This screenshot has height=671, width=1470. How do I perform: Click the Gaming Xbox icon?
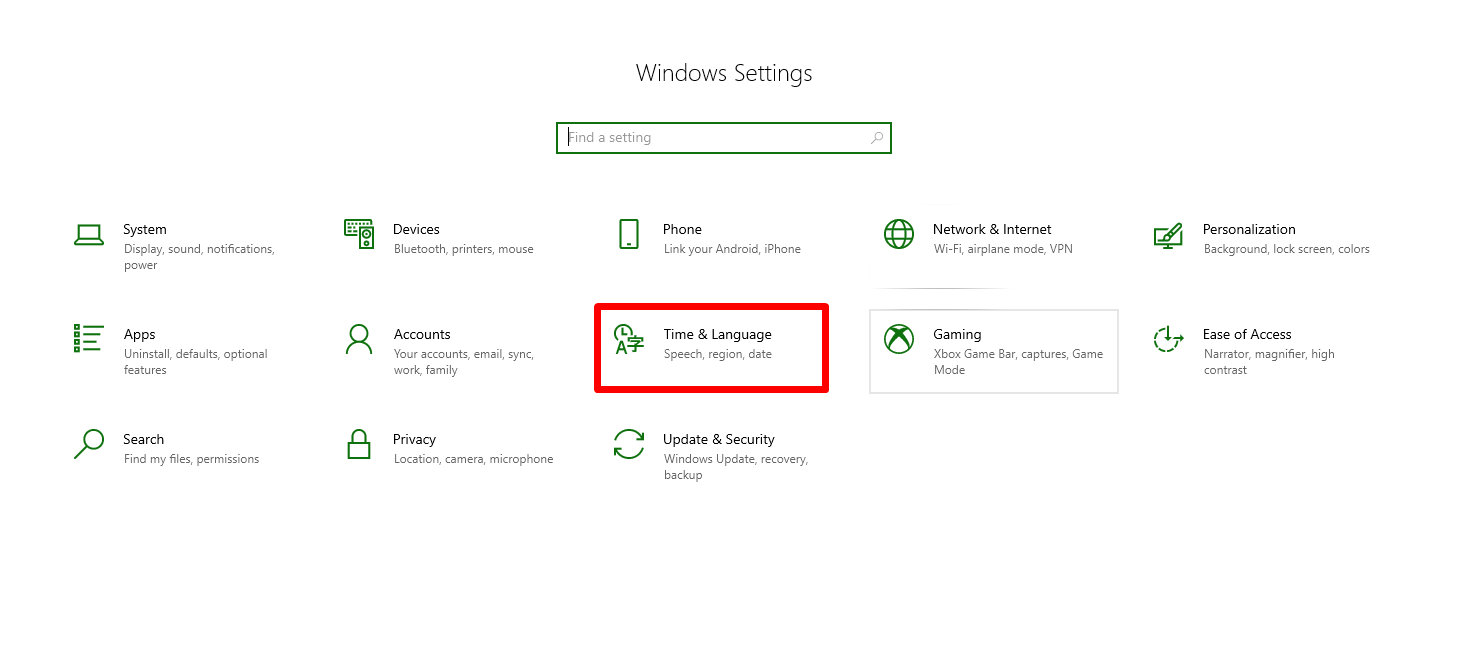click(x=899, y=339)
